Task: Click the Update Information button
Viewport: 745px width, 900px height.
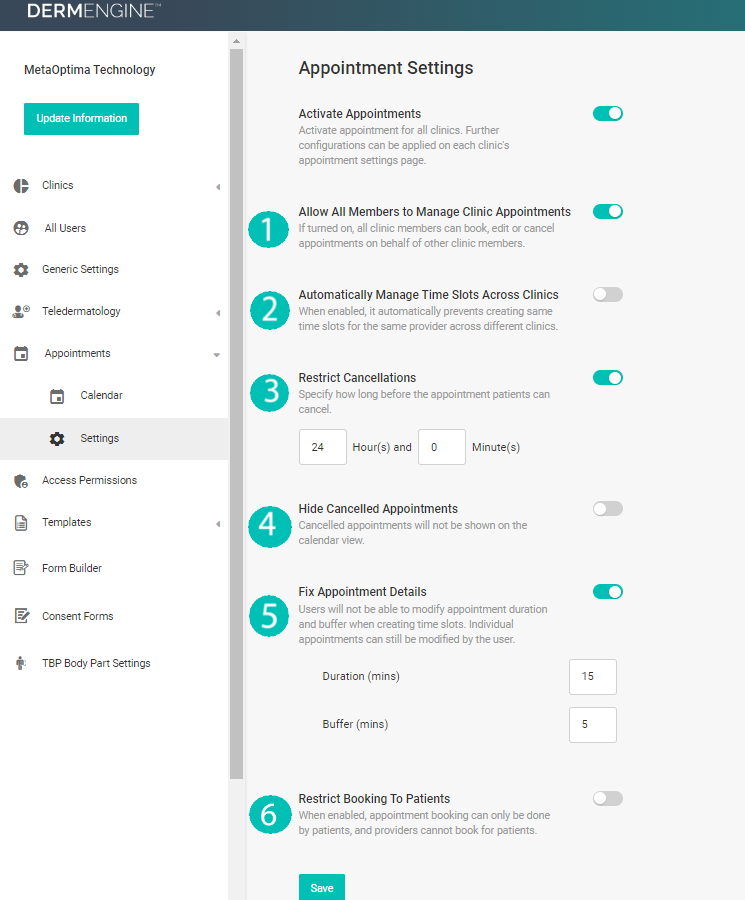Action: coord(82,119)
